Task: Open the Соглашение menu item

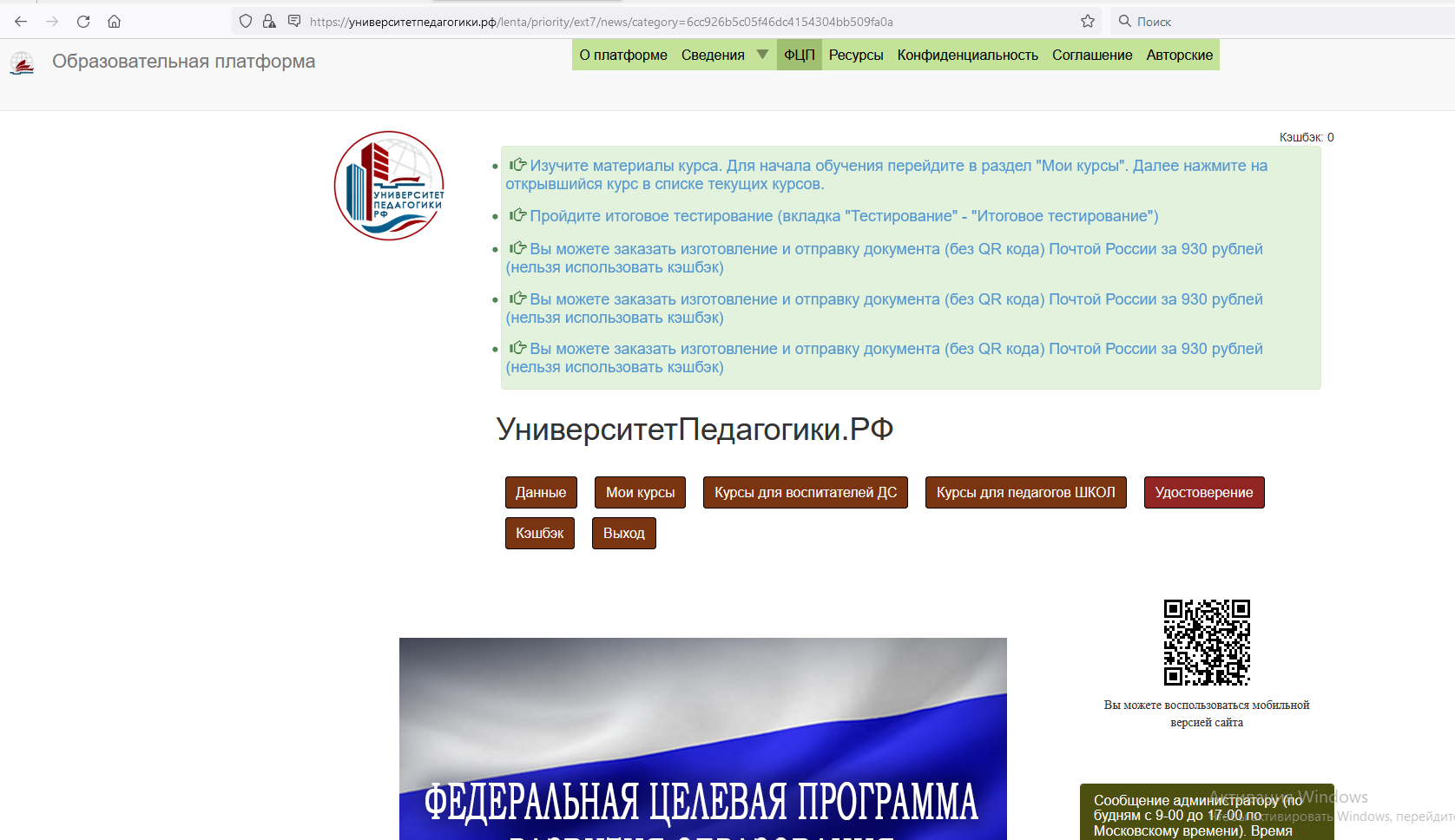Action: coord(1092,55)
